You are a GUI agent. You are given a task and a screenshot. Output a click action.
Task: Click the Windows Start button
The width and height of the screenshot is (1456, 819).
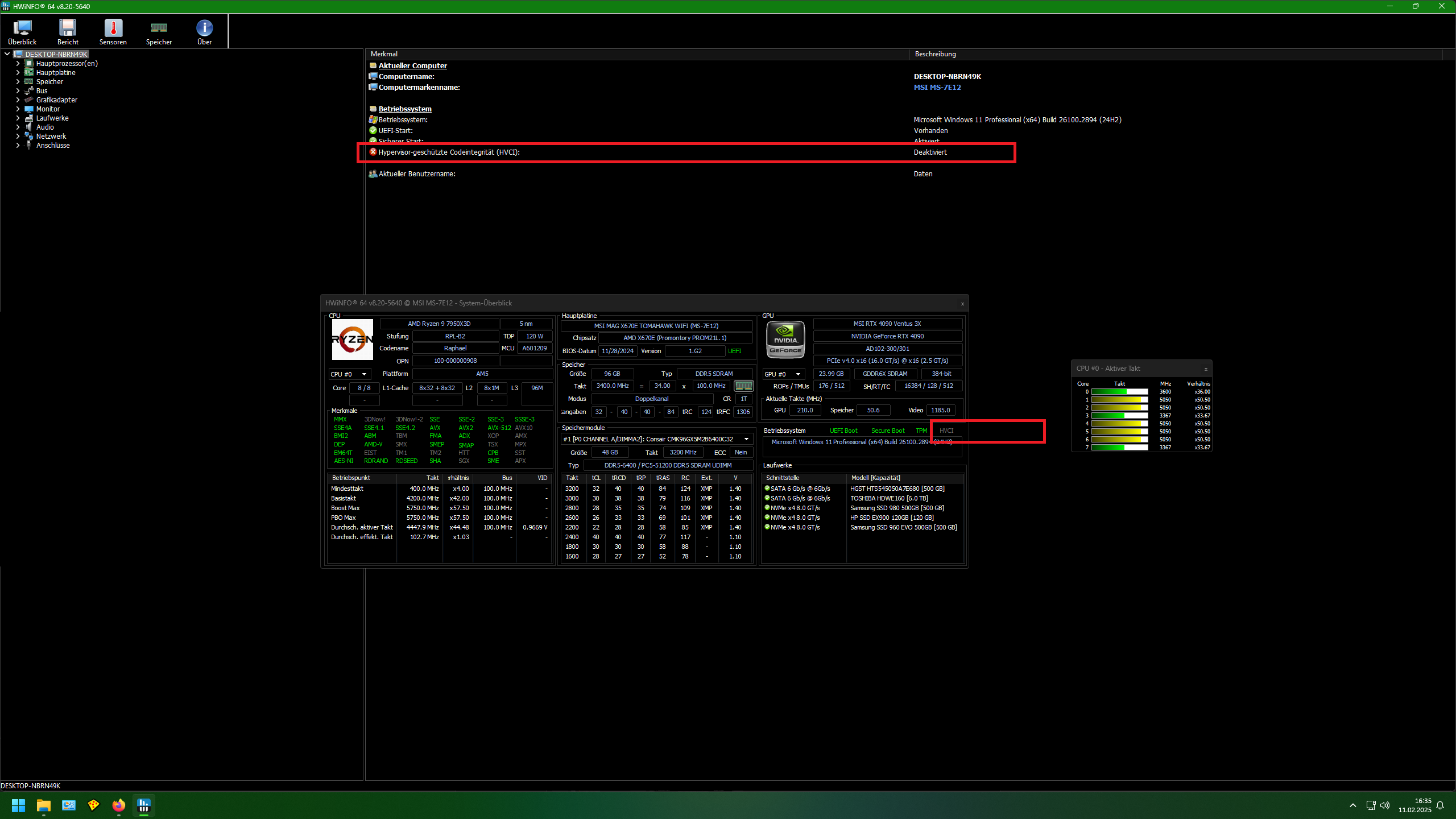pos(18,805)
